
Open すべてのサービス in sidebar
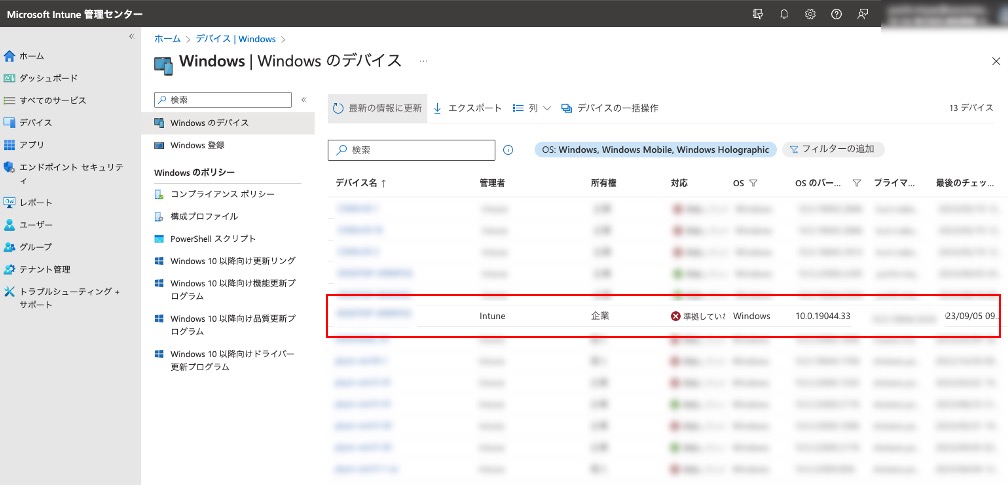point(45,100)
